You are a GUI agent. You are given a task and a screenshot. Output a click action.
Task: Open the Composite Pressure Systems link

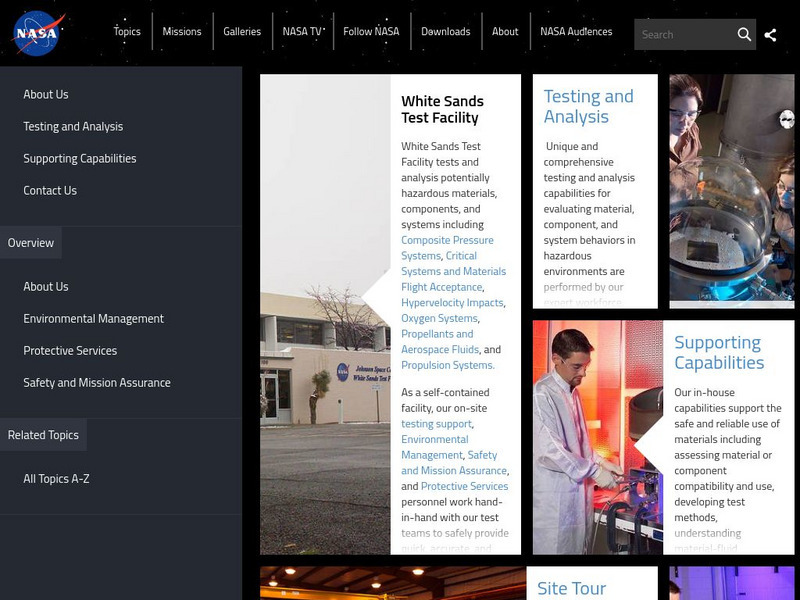(447, 240)
